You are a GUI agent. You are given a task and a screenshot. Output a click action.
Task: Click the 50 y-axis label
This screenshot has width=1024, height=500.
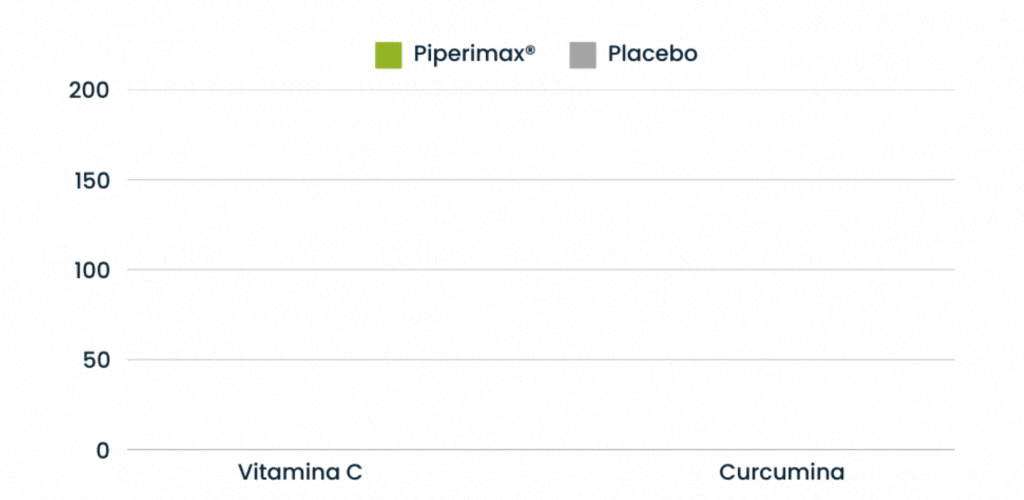[96, 360]
